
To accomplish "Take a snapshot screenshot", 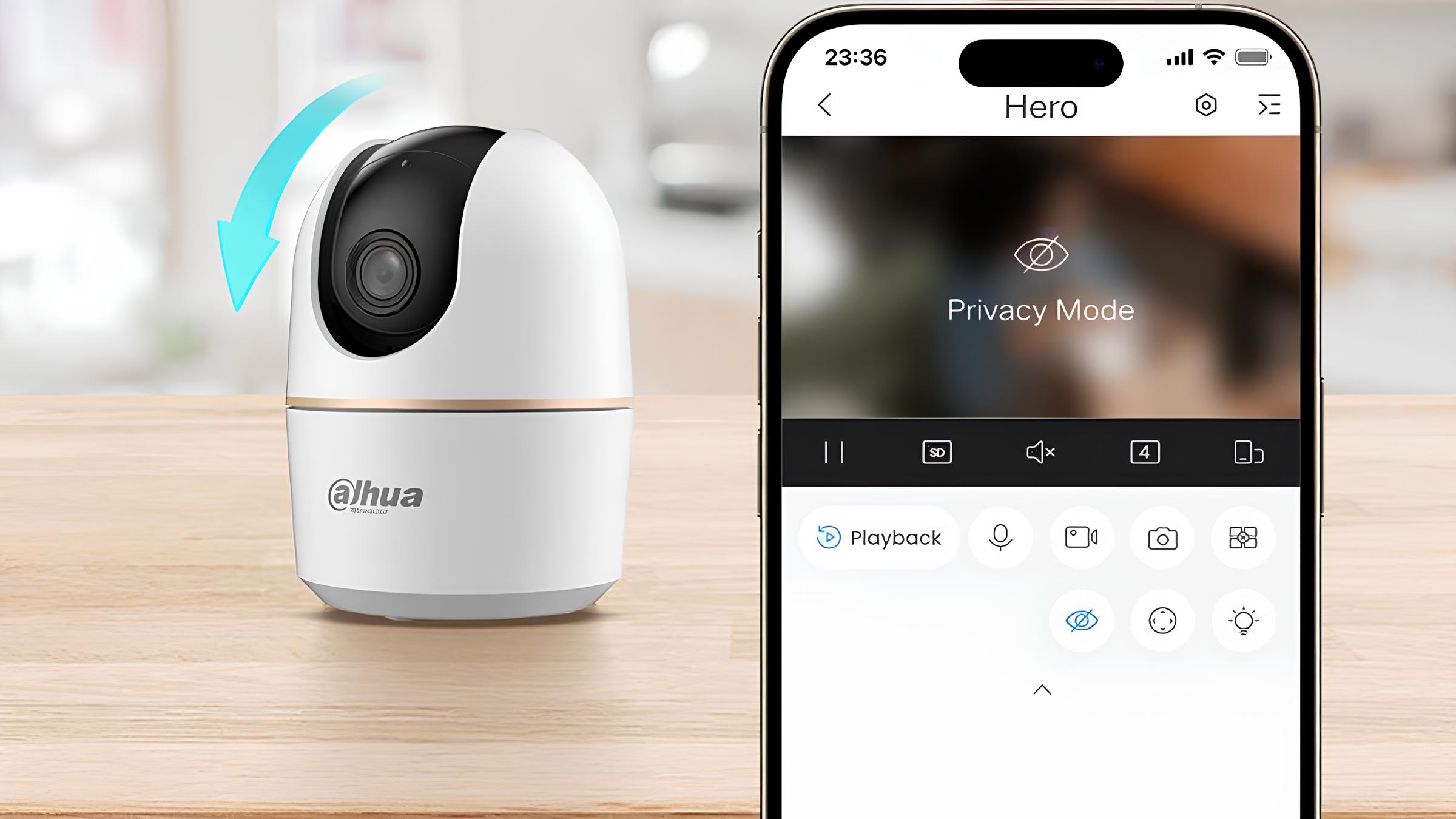I will coord(1163,537).
